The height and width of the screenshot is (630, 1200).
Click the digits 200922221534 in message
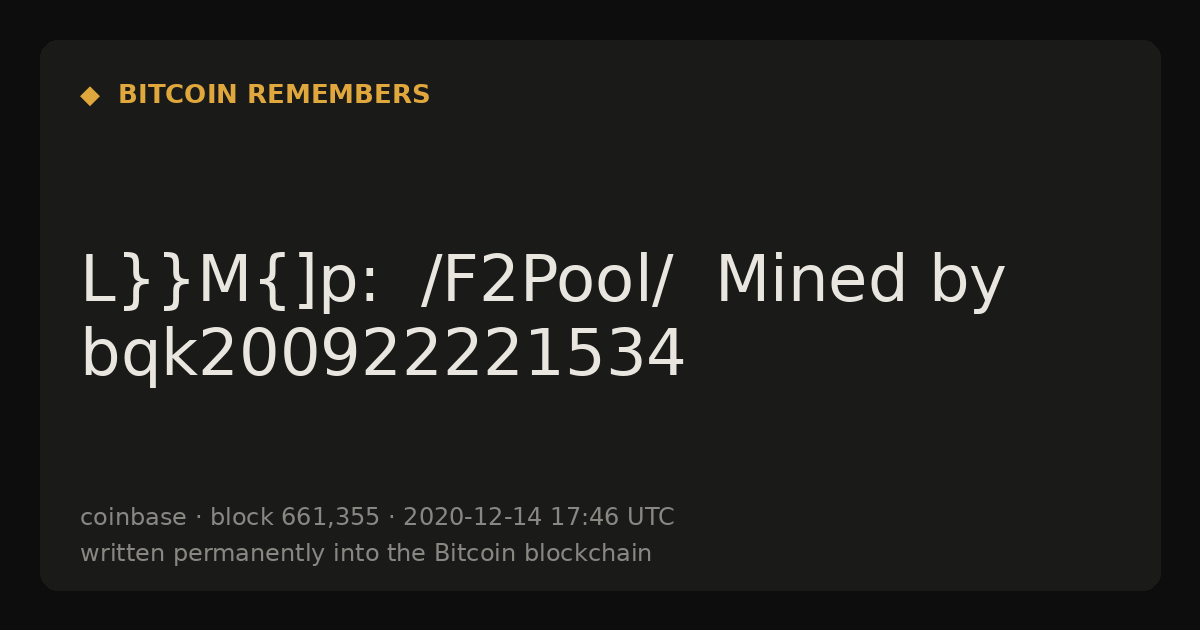click(442, 355)
